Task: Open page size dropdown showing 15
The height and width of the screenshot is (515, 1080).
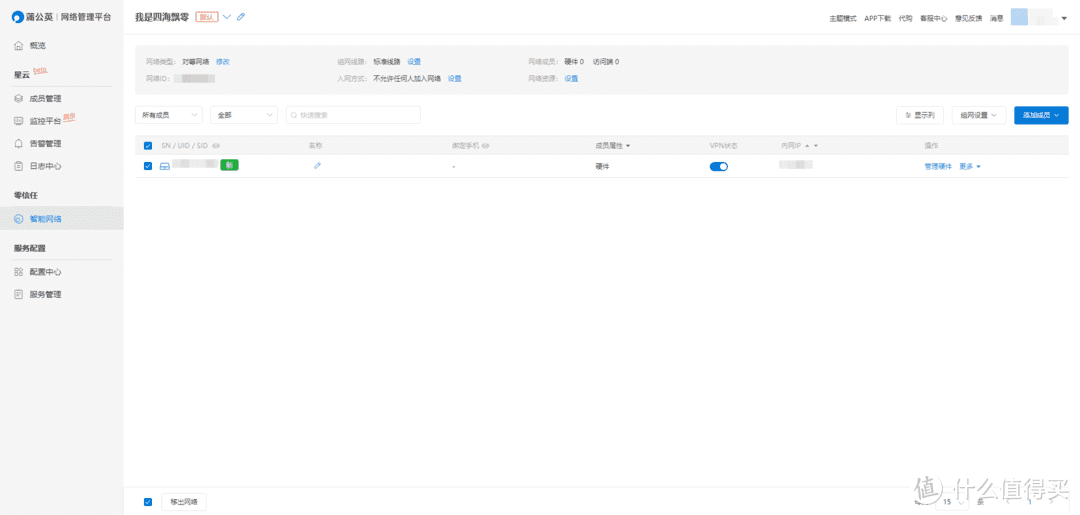Action: click(955, 502)
